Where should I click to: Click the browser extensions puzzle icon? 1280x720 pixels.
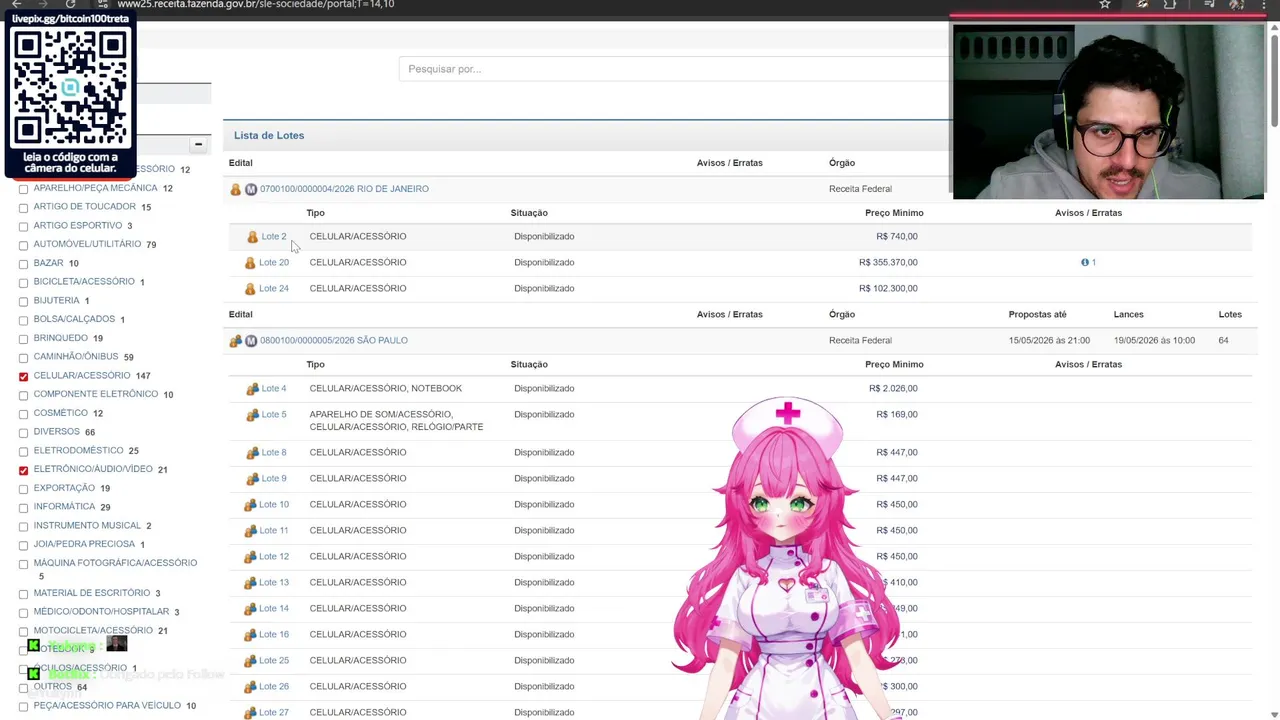(x=1170, y=5)
